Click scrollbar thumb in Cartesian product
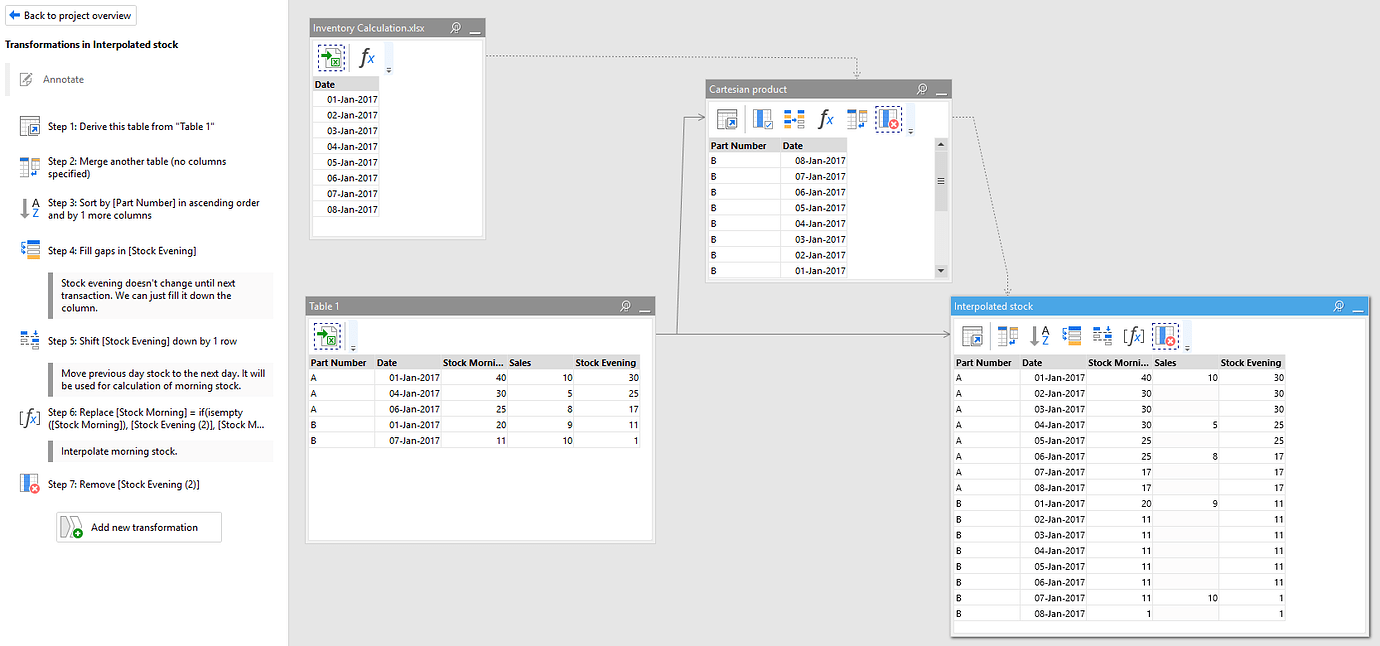This screenshot has height=646, width=1380. 940,181
